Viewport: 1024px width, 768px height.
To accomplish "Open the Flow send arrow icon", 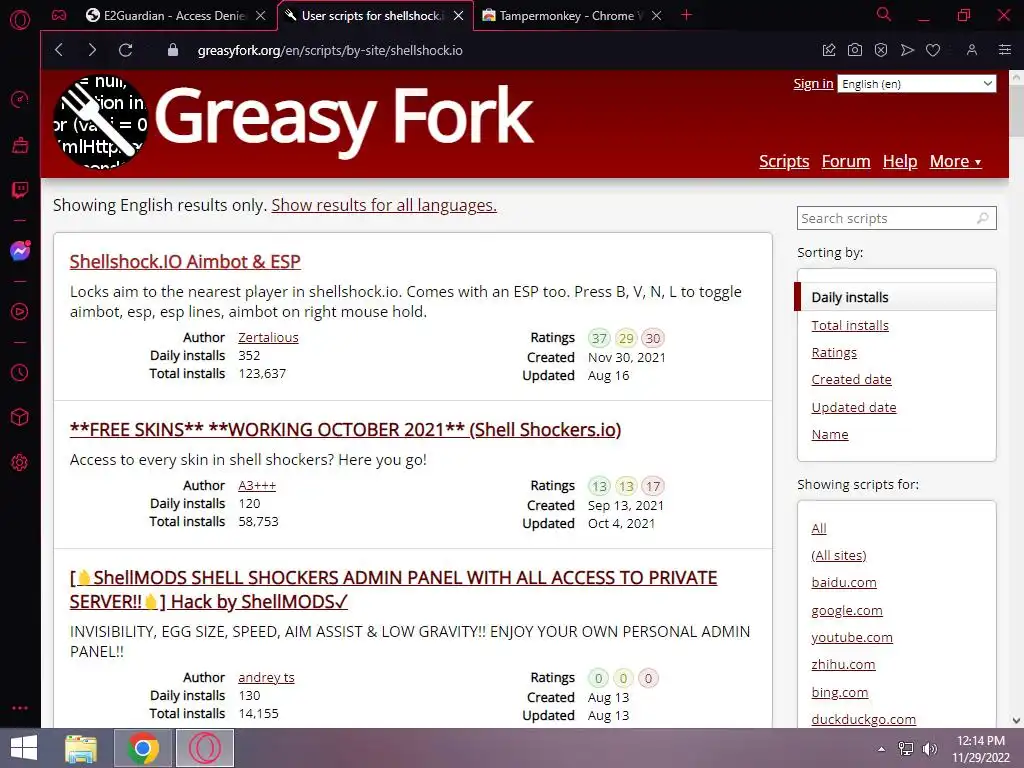I will tap(907, 50).
